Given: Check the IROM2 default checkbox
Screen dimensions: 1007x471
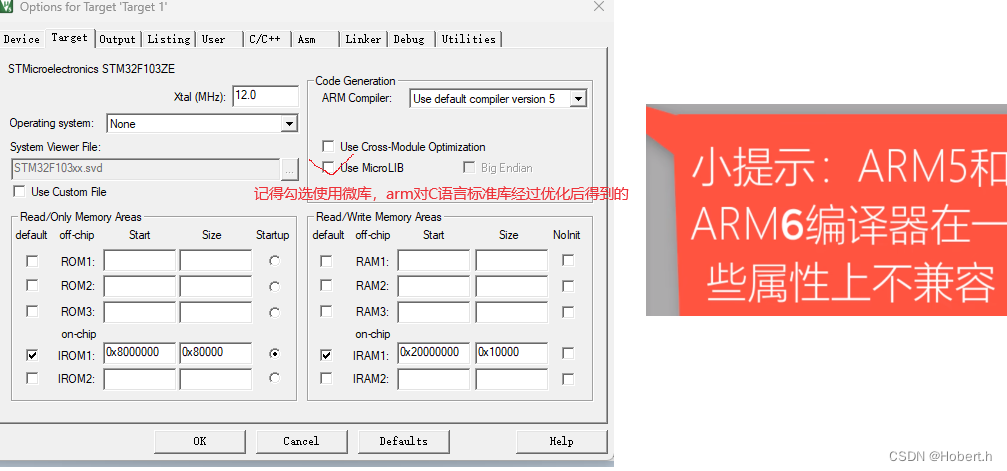Looking at the screenshot, I should click(x=31, y=378).
